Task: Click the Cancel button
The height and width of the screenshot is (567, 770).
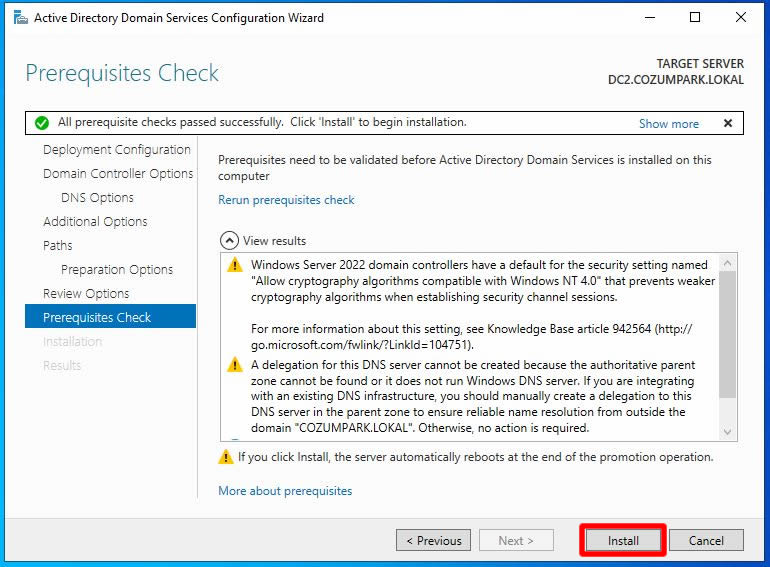Action: click(706, 541)
